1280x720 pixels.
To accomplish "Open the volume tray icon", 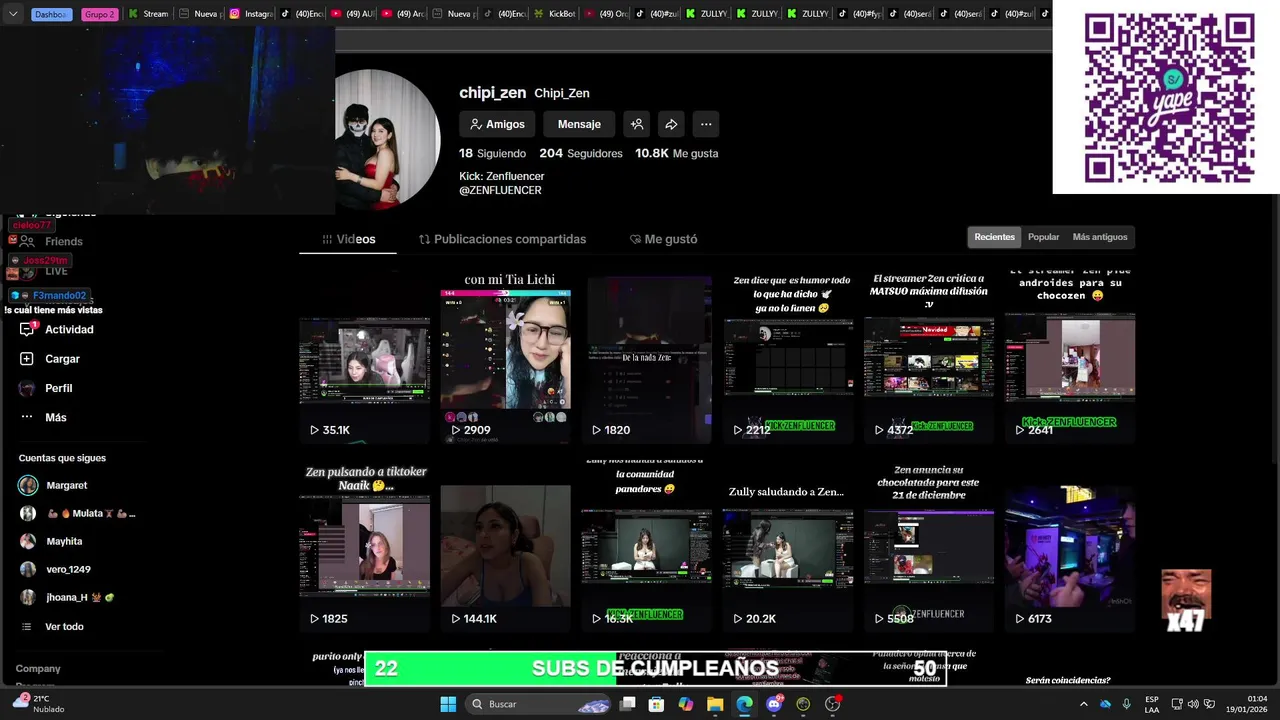I will pos(1193,704).
